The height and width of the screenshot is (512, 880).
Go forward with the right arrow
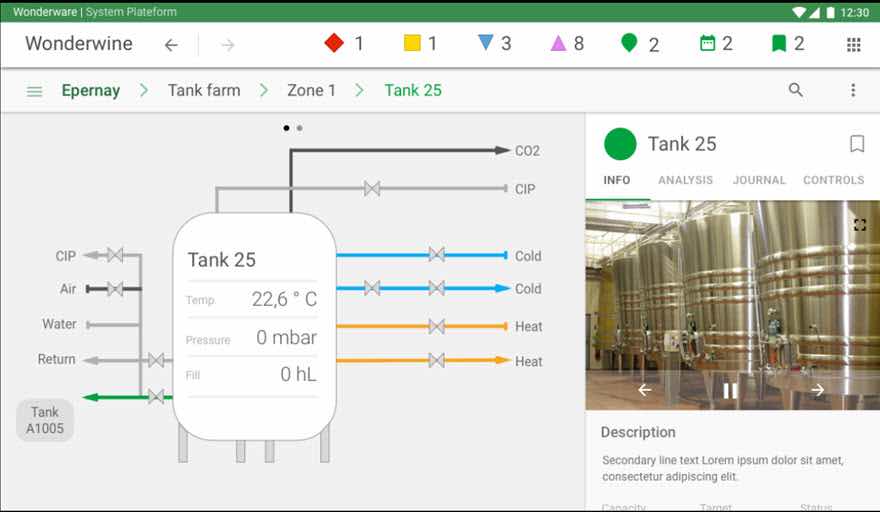pyautogui.click(x=227, y=45)
